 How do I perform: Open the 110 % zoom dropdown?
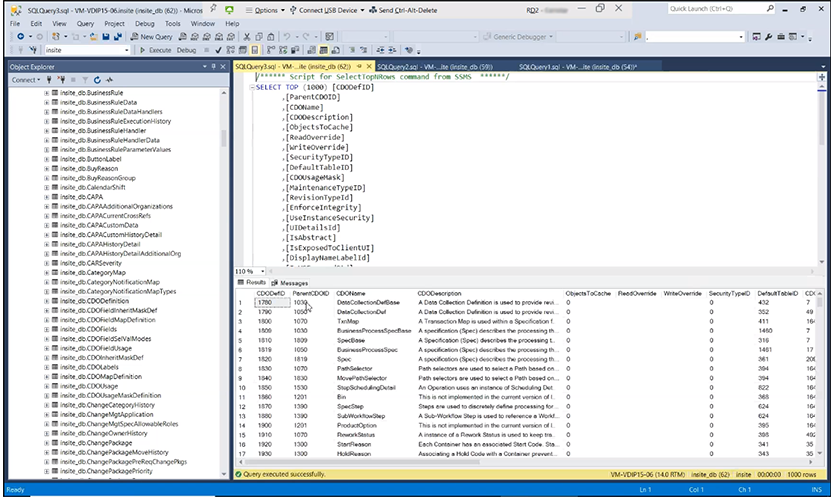tap(262, 271)
